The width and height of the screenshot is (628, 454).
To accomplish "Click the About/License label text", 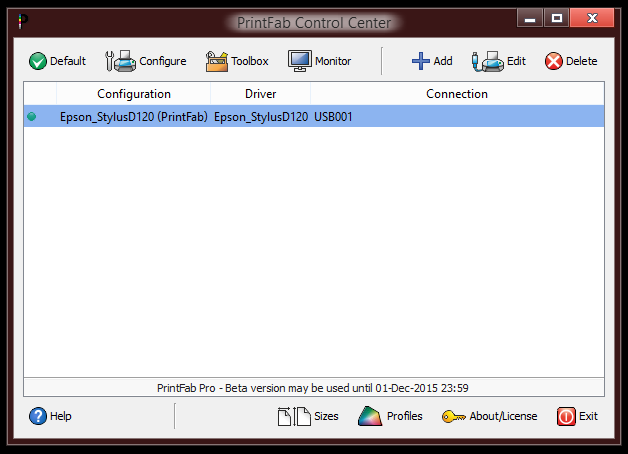I will tap(503, 416).
